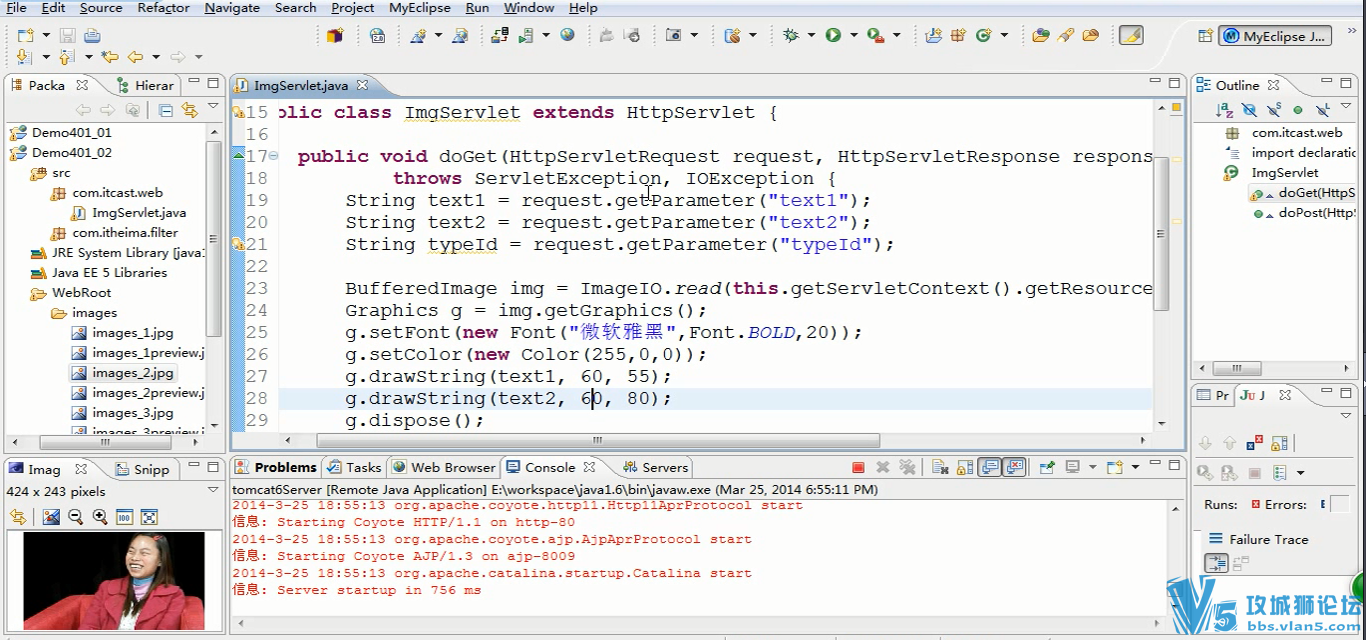Click the capture screenshot camera icon

pyautogui.click(x=673, y=36)
